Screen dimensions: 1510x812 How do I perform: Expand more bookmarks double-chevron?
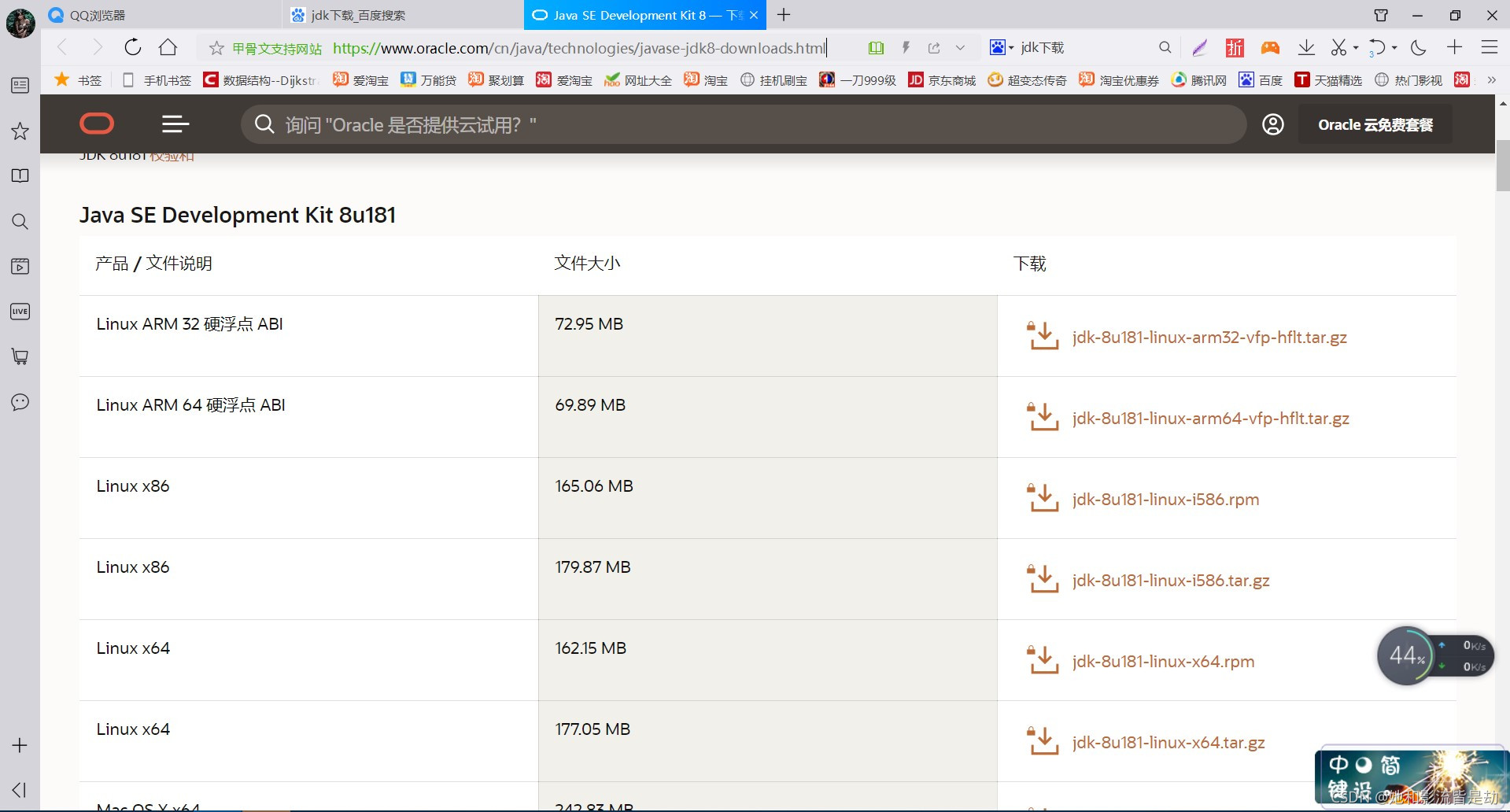coord(1491,79)
